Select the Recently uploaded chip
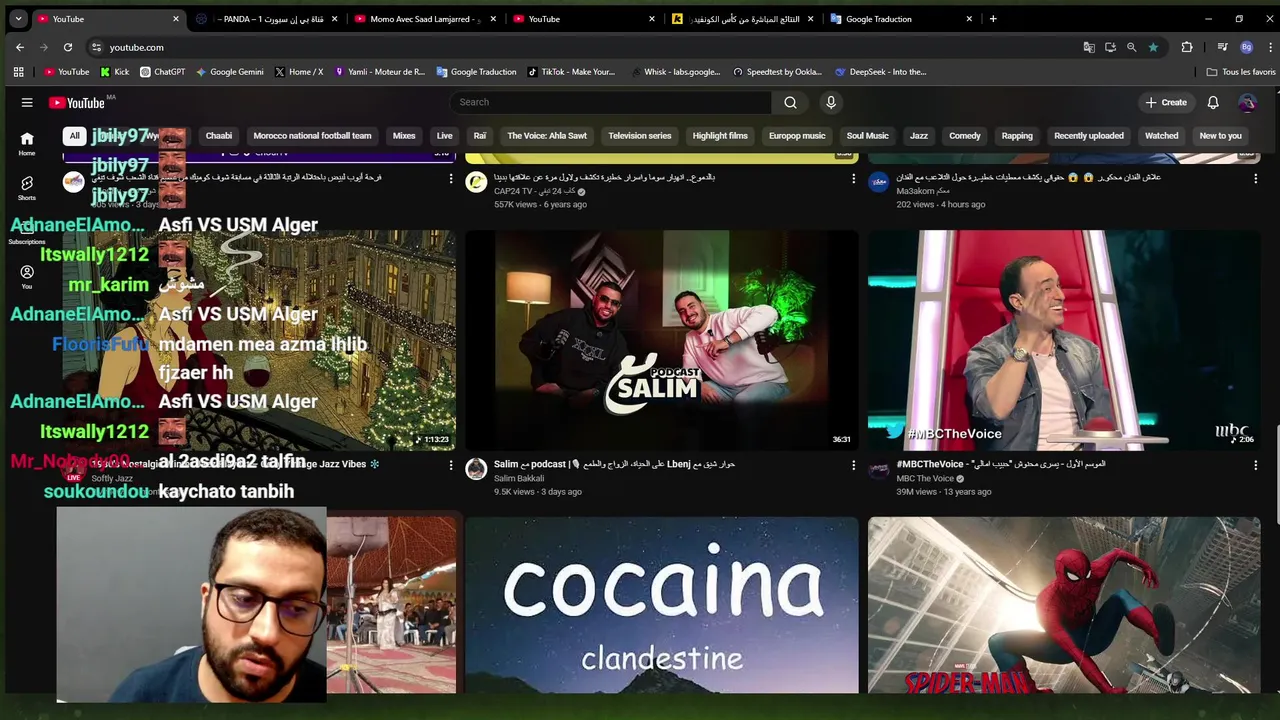This screenshot has height=720, width=1280. [x=1089, y=136]
